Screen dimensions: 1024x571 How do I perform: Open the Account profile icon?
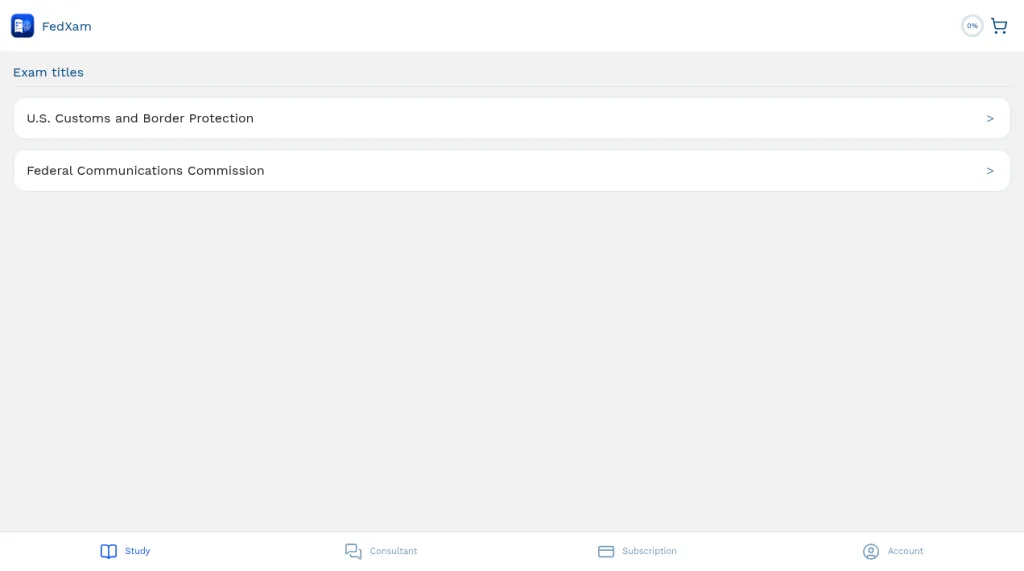coord(871,551)
